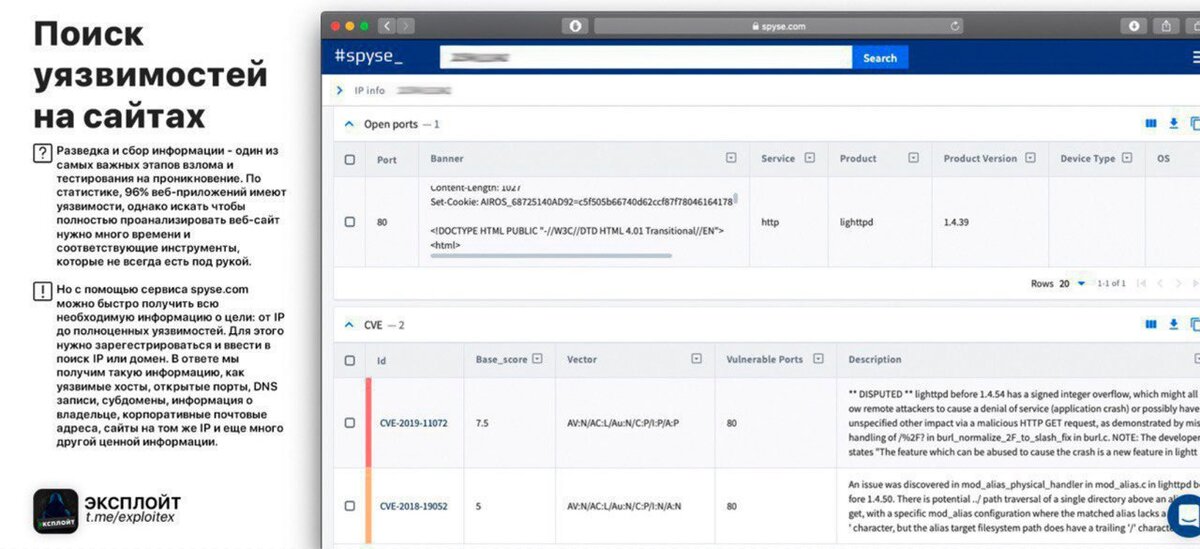The height and width of the screenshot is (549, 1200).
Task: Open the CVE-2018-19052 link
Action: tap(413, 506)
